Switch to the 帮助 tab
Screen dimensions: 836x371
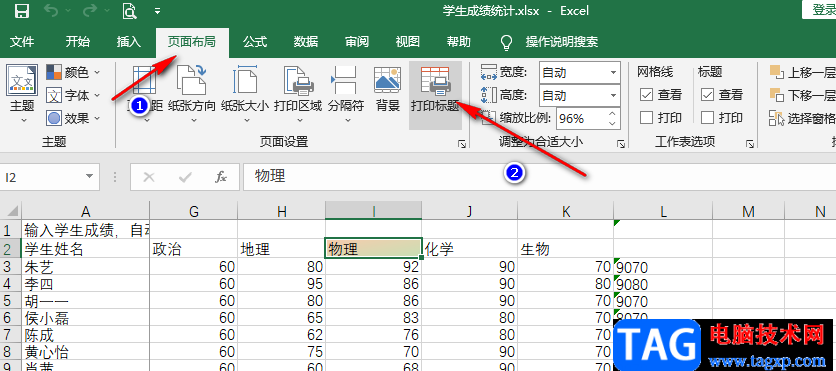[459, 42]
